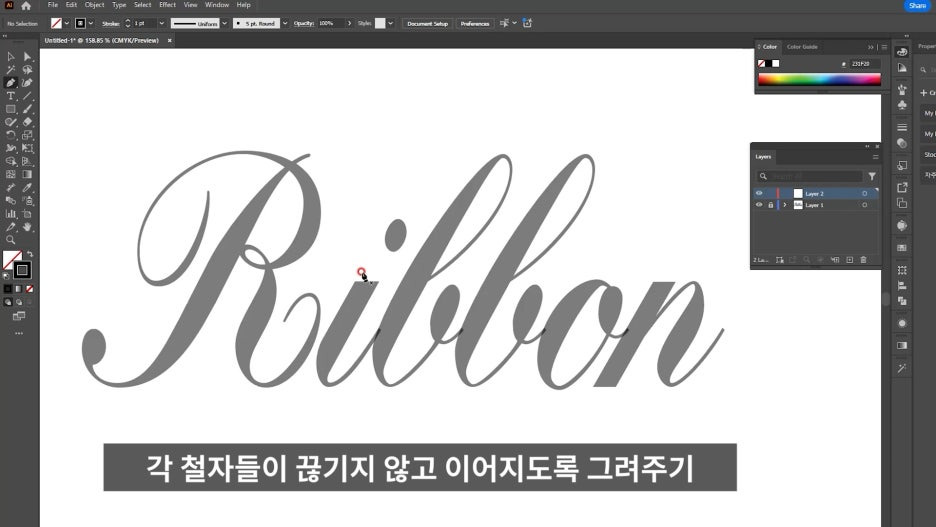Select the Column Graph tool
Viewport: 936px width, 527px height.
click(11, 214)
